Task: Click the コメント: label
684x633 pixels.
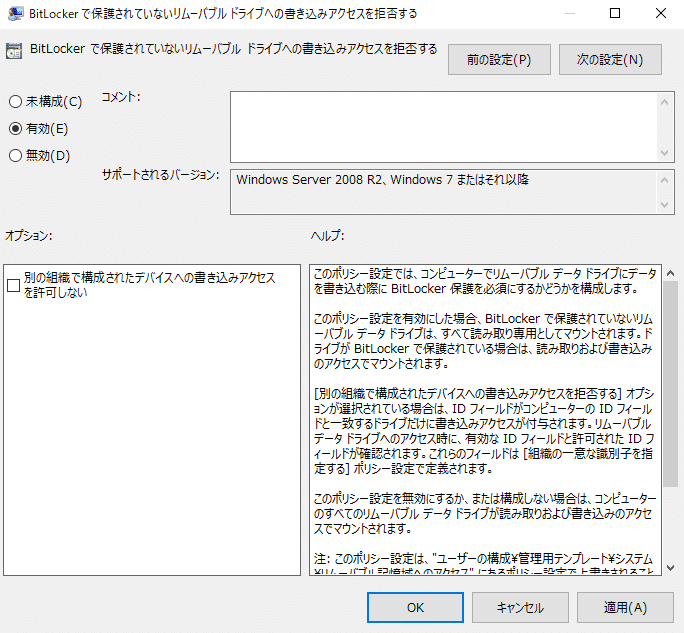Action: [x=121, y=97]
